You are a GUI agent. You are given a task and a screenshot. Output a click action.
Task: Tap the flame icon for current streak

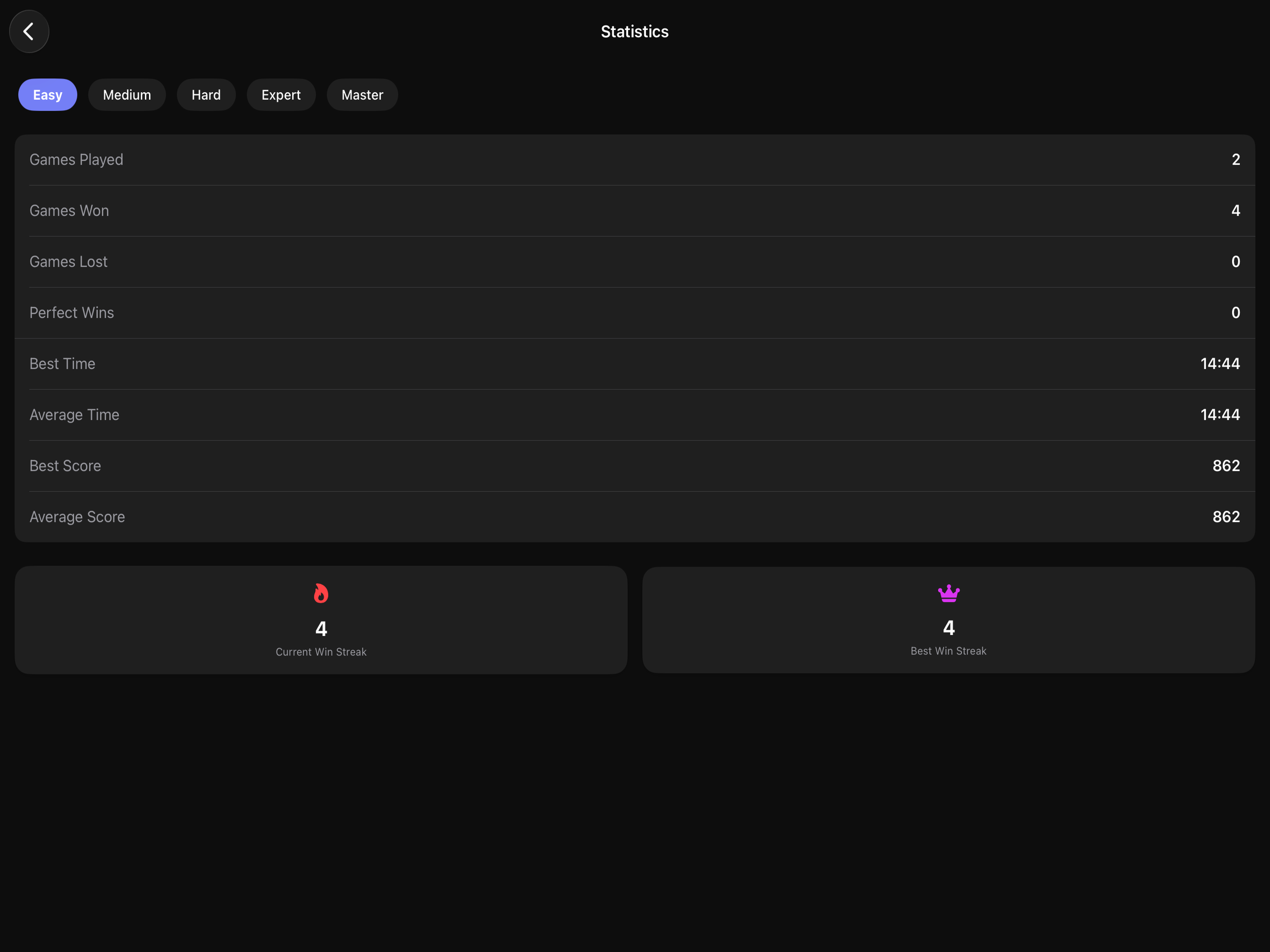click(x=321, y=593)
